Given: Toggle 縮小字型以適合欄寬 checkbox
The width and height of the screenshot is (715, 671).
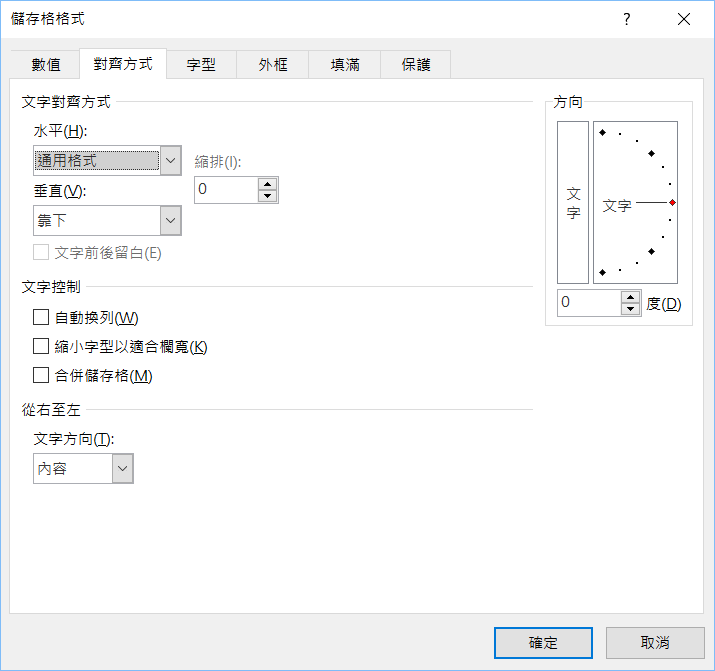Looking at the screenshot, I should click(x=41, y=346).
